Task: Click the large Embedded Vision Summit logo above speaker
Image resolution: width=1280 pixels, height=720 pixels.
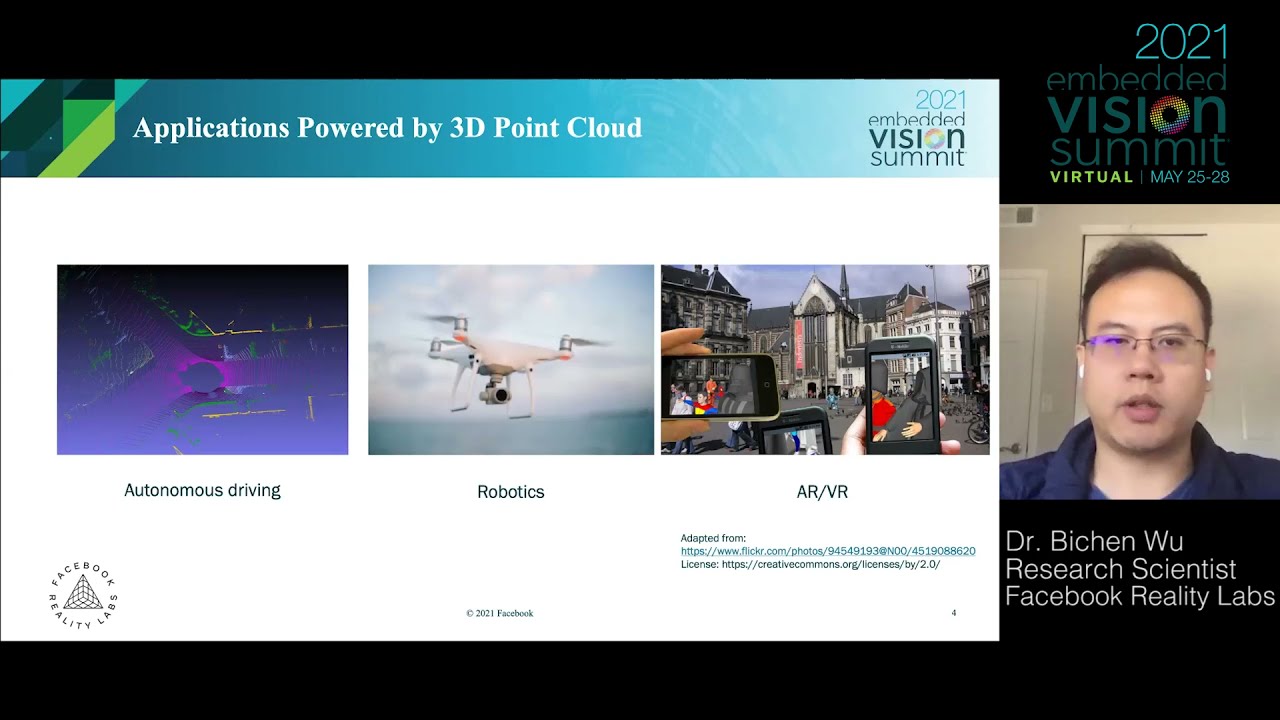Action: 1137,105
